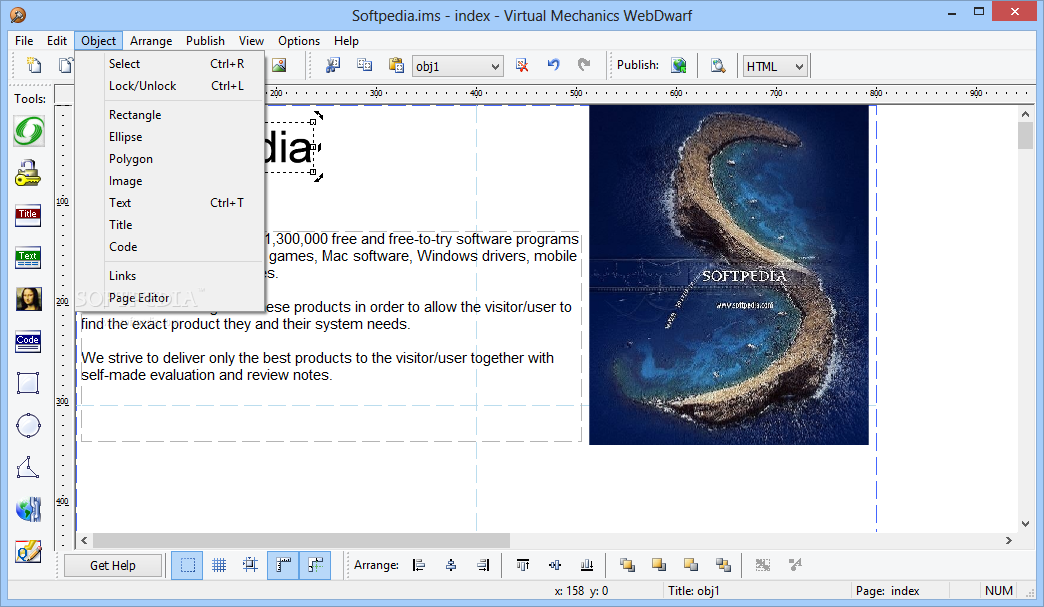Click the Bring to Front icon

tap(627, 565)
